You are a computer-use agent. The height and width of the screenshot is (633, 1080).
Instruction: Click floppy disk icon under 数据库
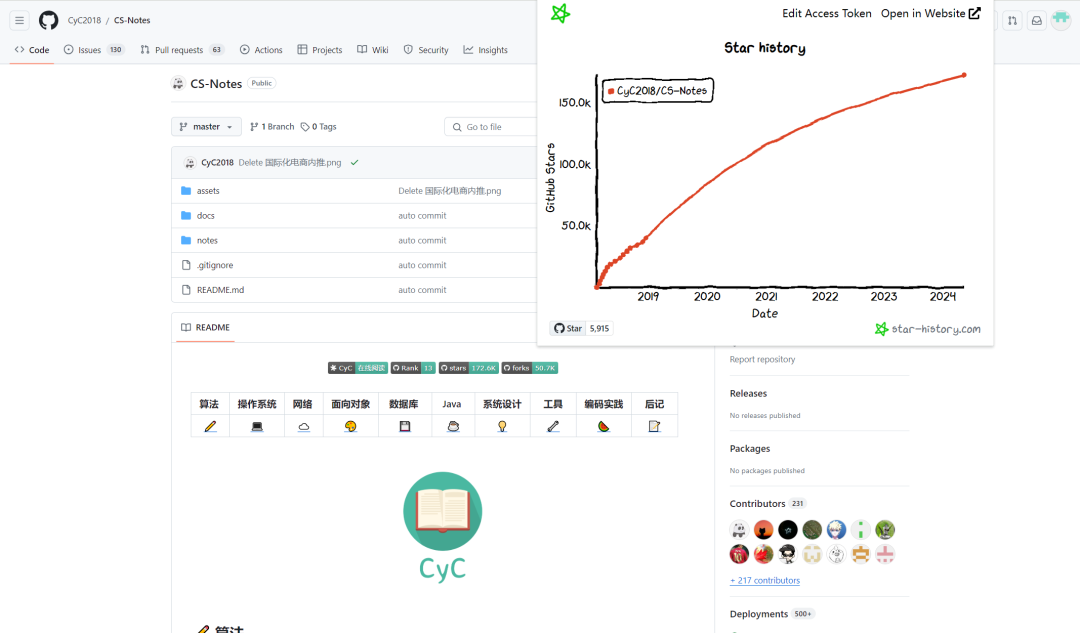click(x=404, y=426)
